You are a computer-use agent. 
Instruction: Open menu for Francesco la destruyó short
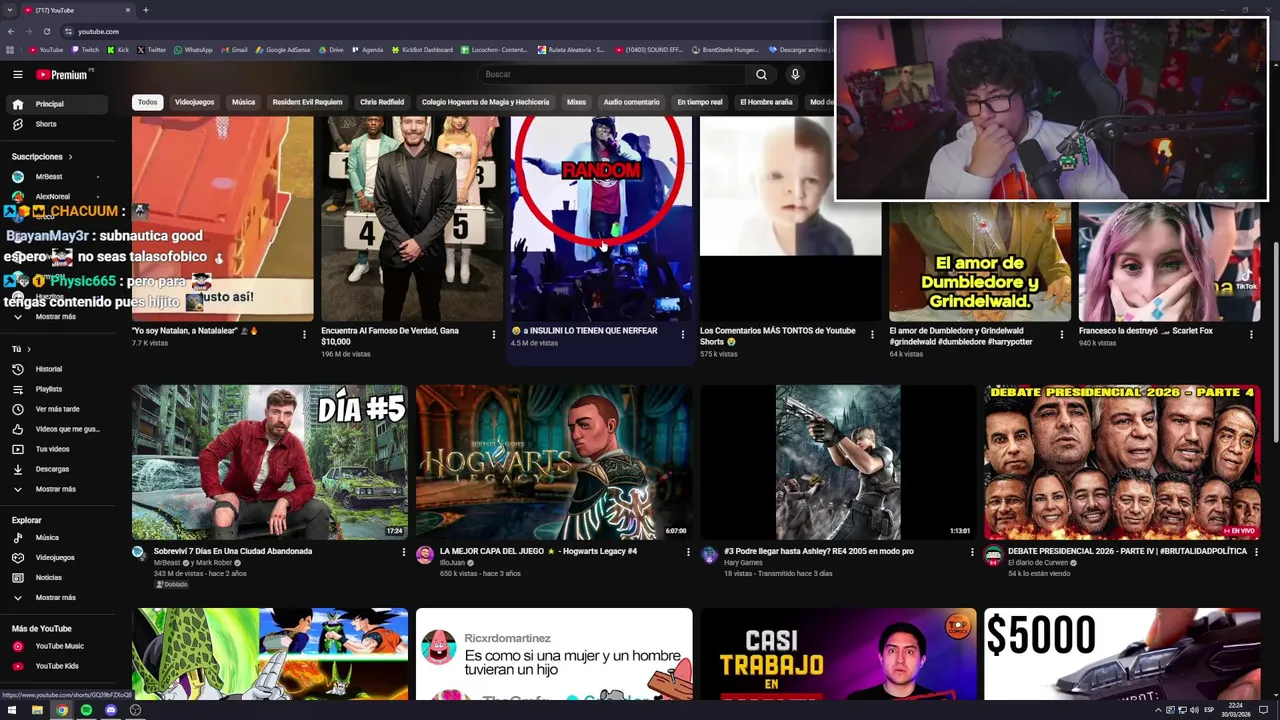click(x=1250, y=335)
